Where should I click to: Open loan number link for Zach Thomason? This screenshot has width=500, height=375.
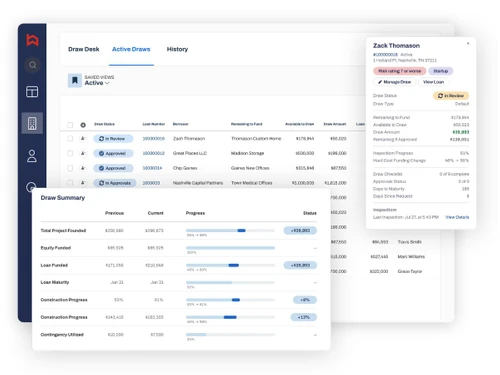click(154, 139)
